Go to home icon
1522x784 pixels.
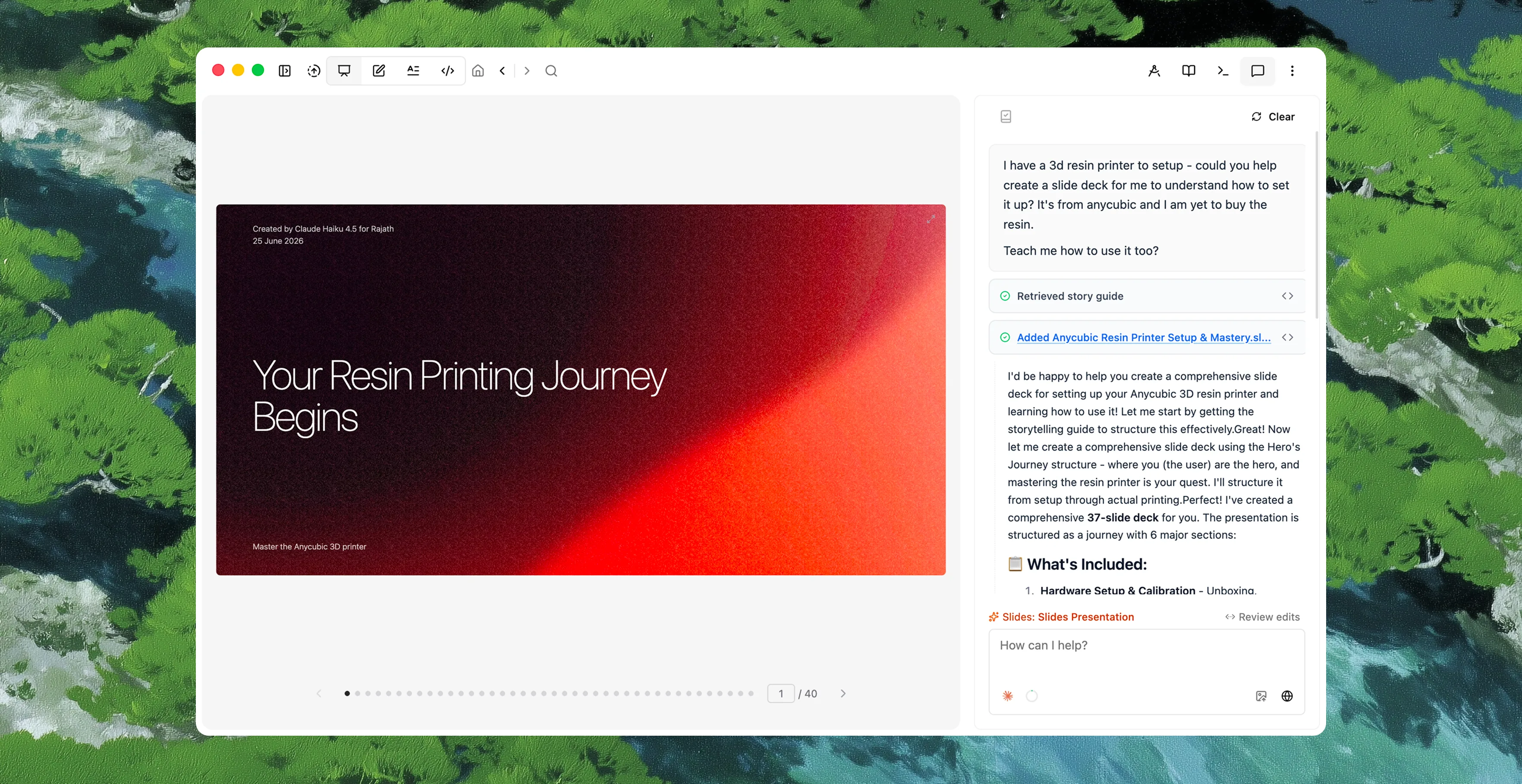pos(478,71)
